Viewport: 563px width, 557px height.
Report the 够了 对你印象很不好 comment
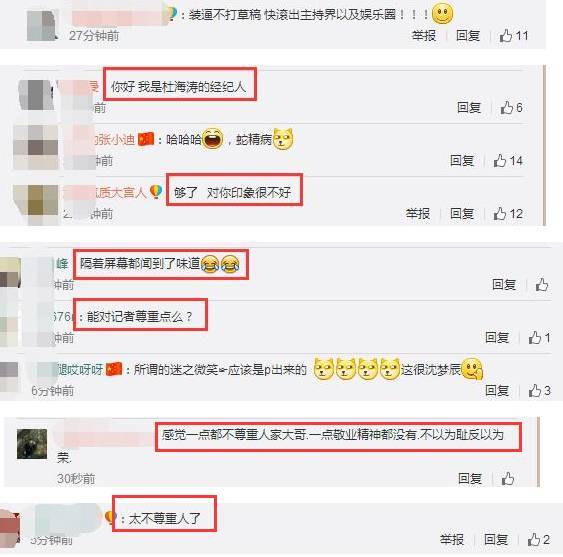pos(418,214)
